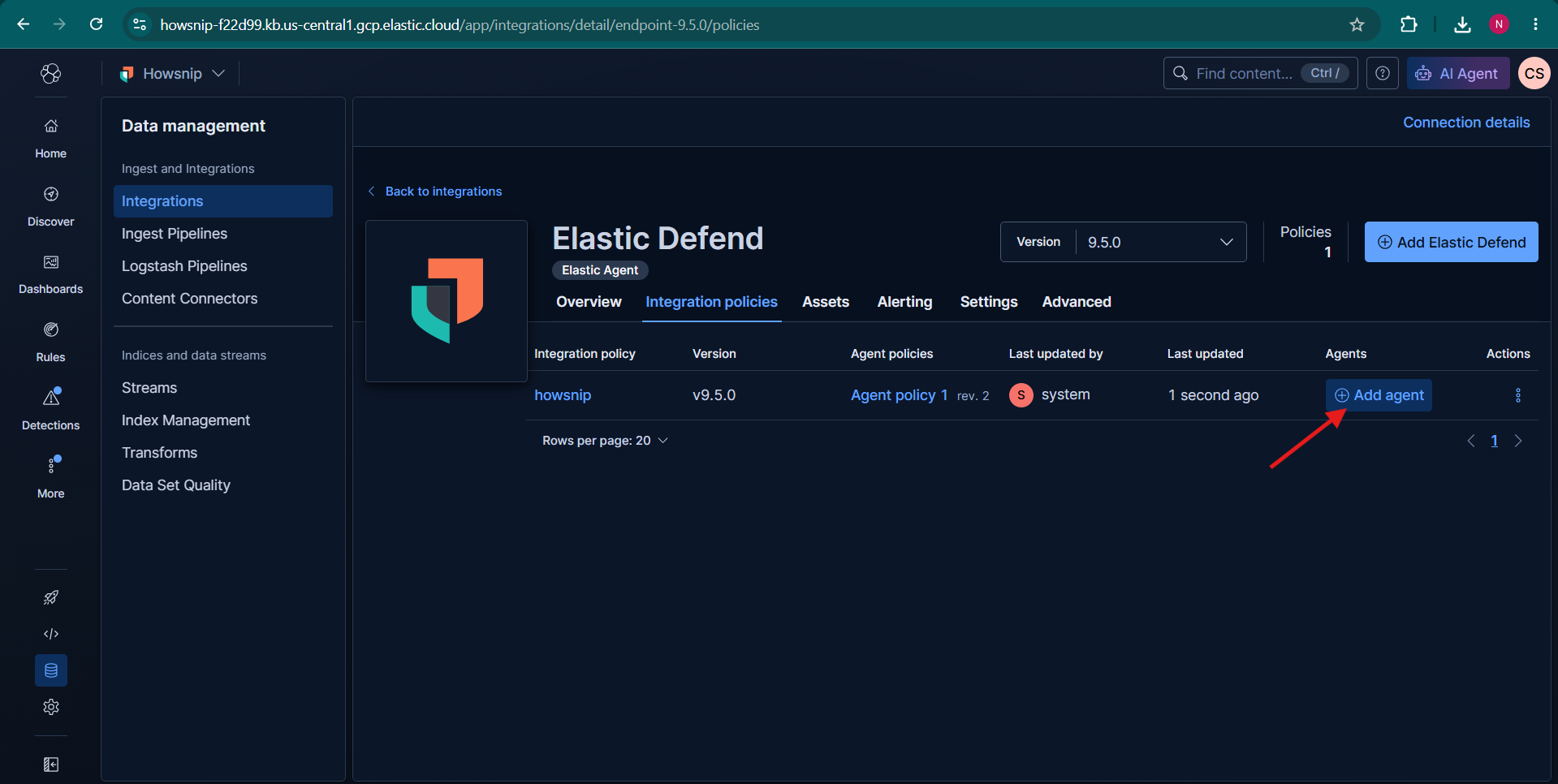This screenshot has height=784, width=1558.
Task: Click the Elastic Defend logo thumbnail
Action: tap(447, 300)
